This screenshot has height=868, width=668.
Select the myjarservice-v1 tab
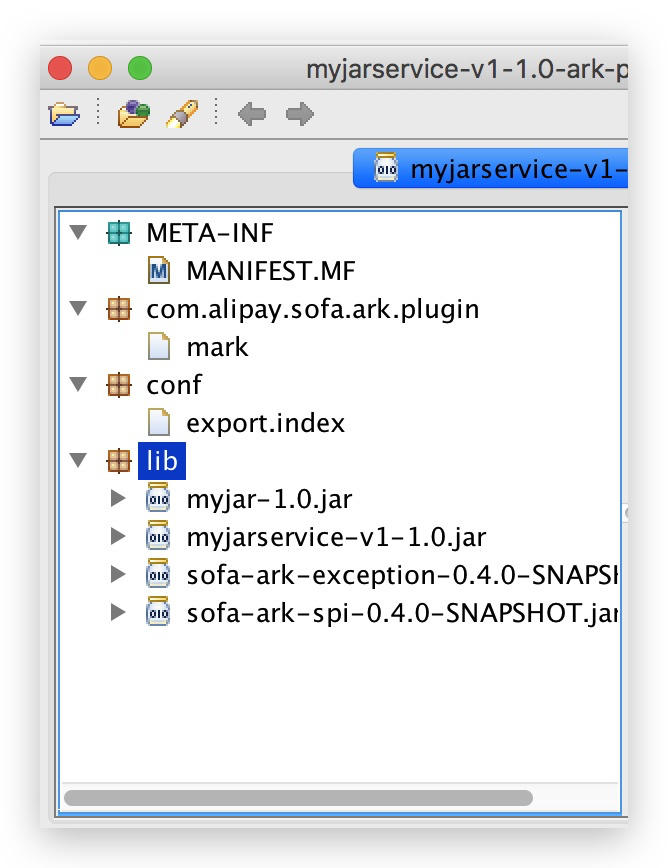coord(490,168)
